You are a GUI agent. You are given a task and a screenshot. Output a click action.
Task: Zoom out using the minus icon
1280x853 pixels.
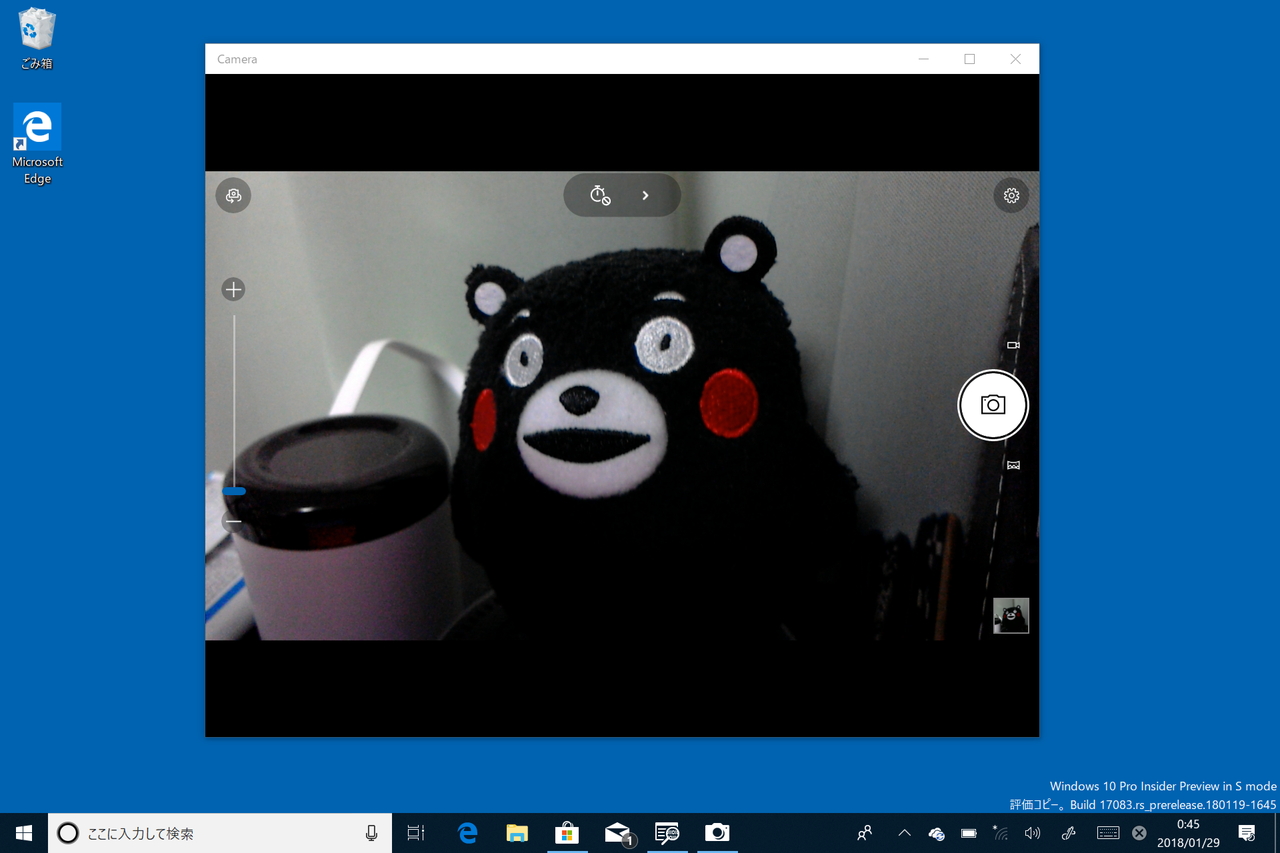[x=233, y=521]
